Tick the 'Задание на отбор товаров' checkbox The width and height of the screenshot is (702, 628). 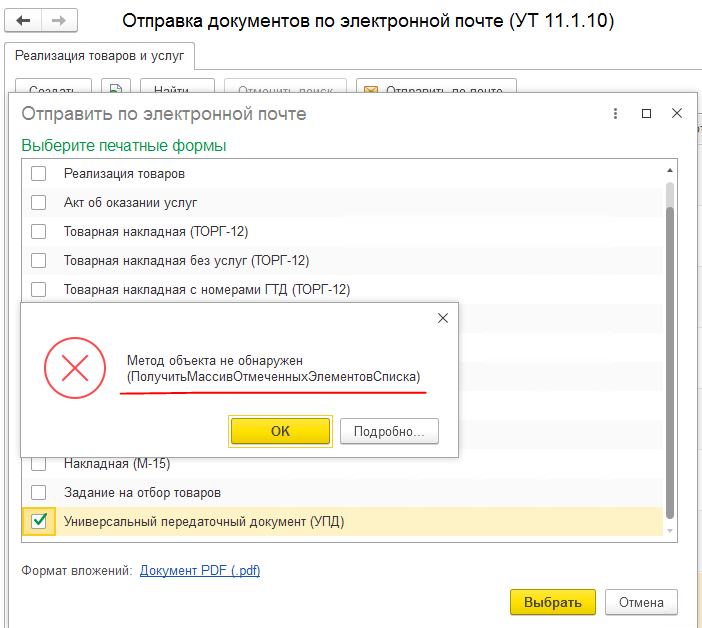coord(39,492)
